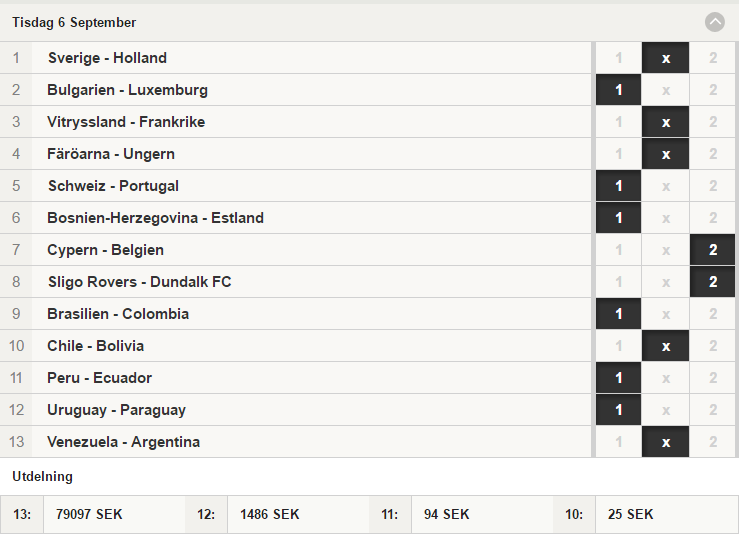Choose 2 for Bosnien-Herzegovina - Estland
The height and width of the screenshot is (535, 739).
[x=713, y=218]
